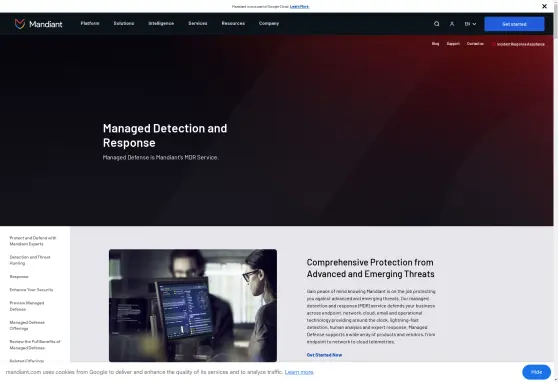Open the Intelligence menu

161,23
